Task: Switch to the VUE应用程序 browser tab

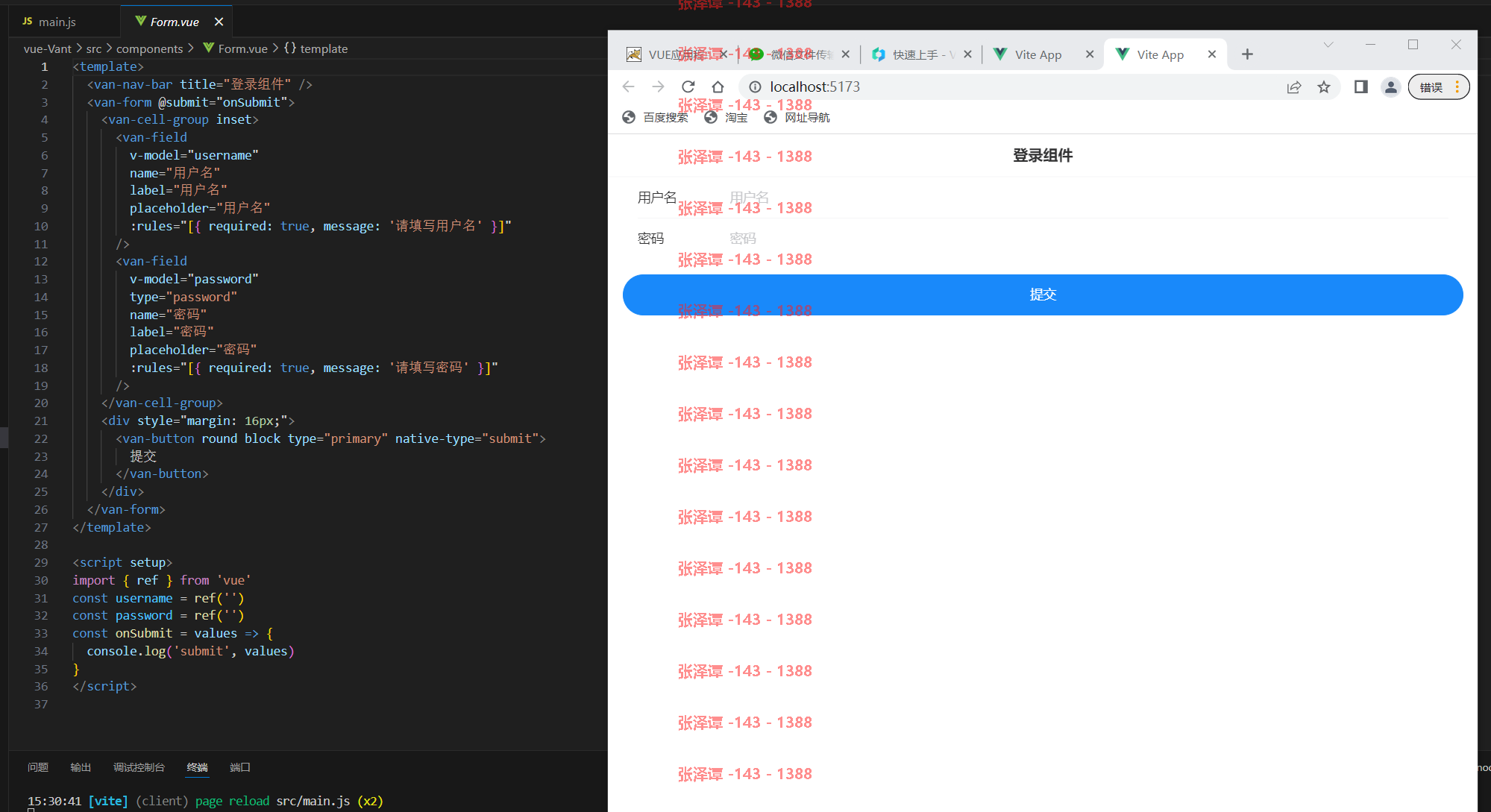Action: (x=675, y=54)
